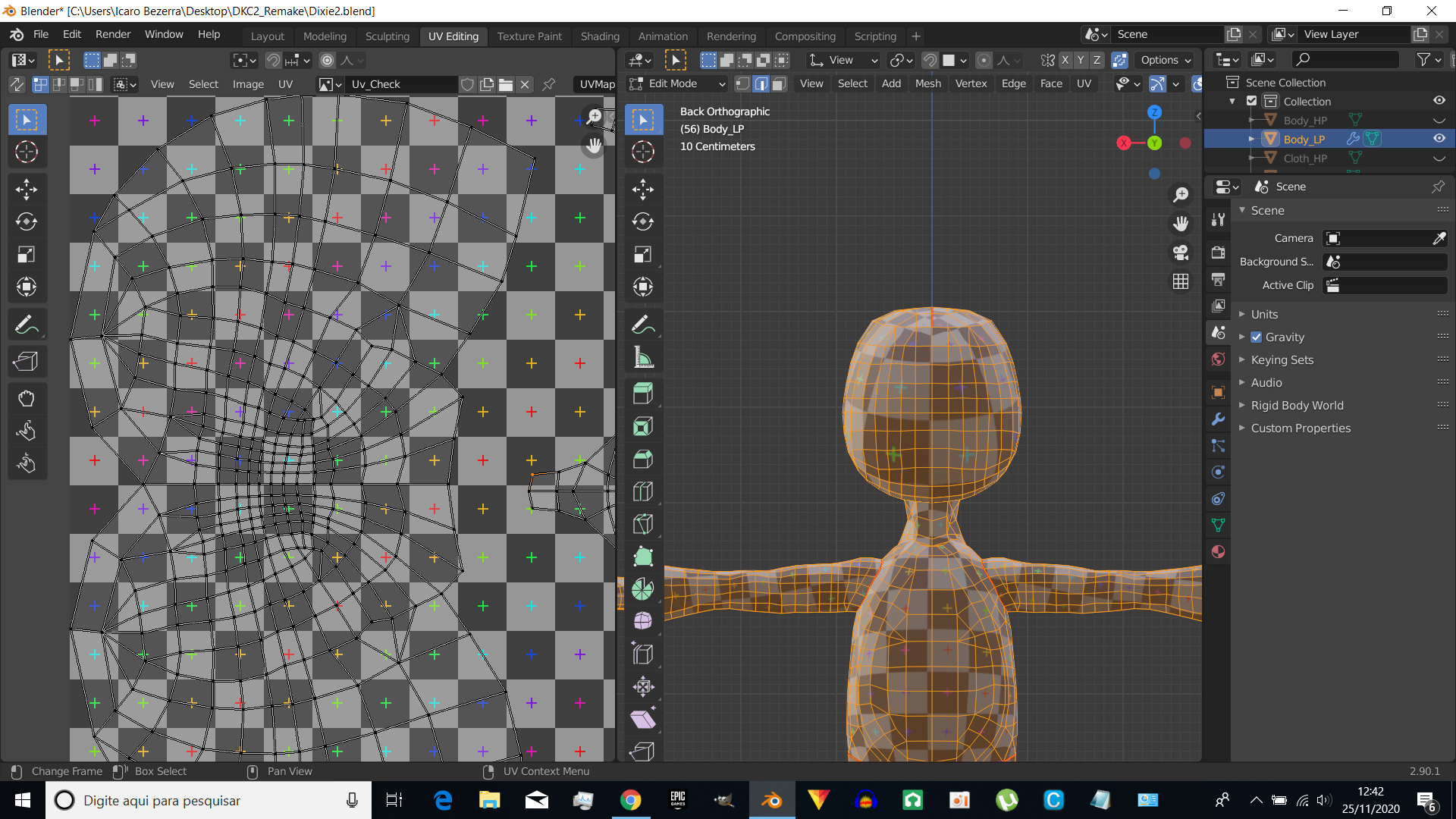Open the Material properties tab
Screen dimensions: 1456x819
[1218, 552]
